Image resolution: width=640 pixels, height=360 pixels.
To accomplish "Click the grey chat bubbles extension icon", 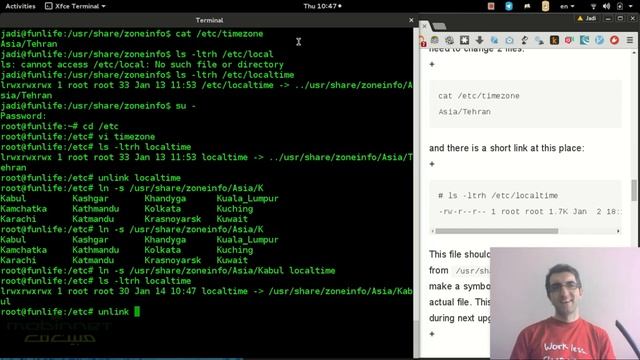I will coord(539,40).
